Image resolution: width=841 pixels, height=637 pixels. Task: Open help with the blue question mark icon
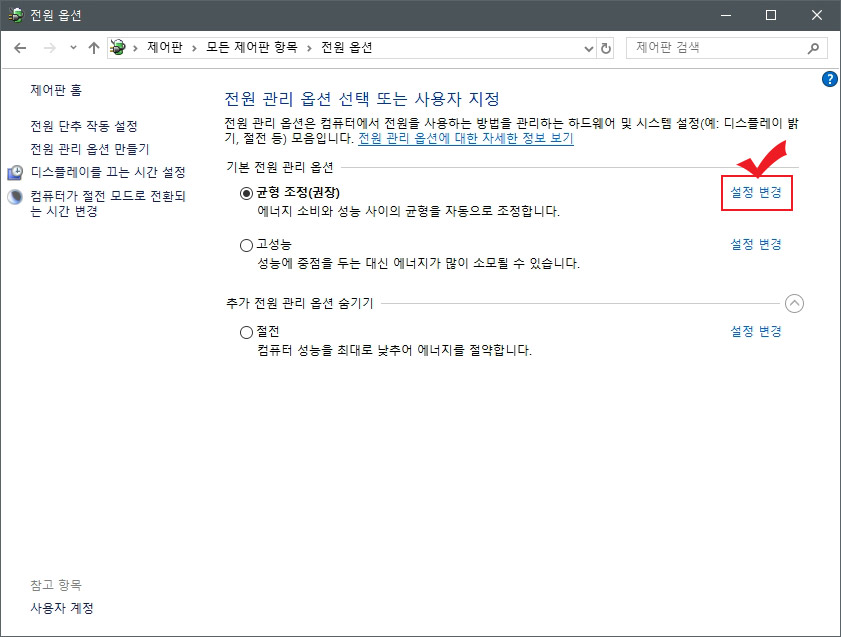(829, 79)
